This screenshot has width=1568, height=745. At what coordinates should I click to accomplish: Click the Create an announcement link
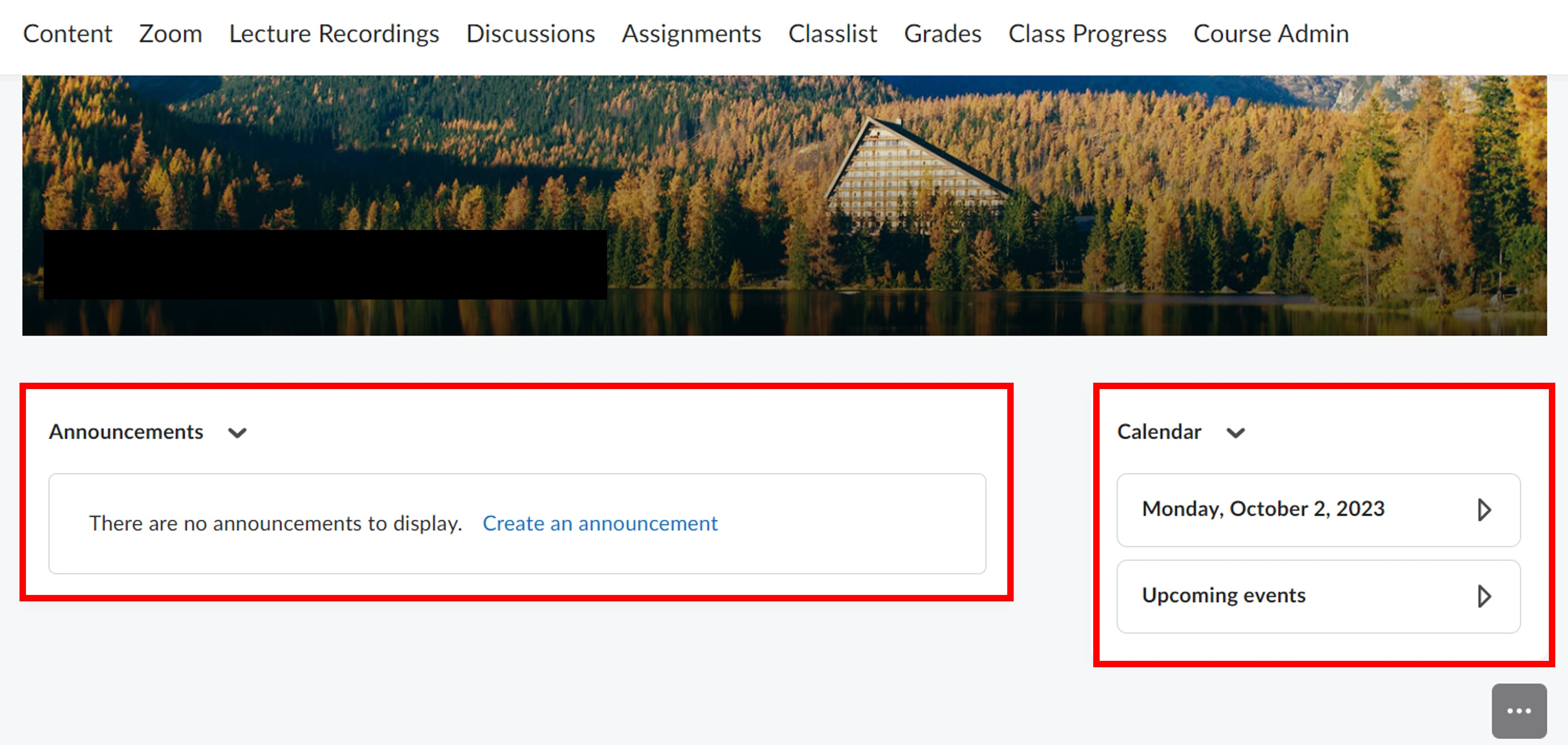(599, 523)
